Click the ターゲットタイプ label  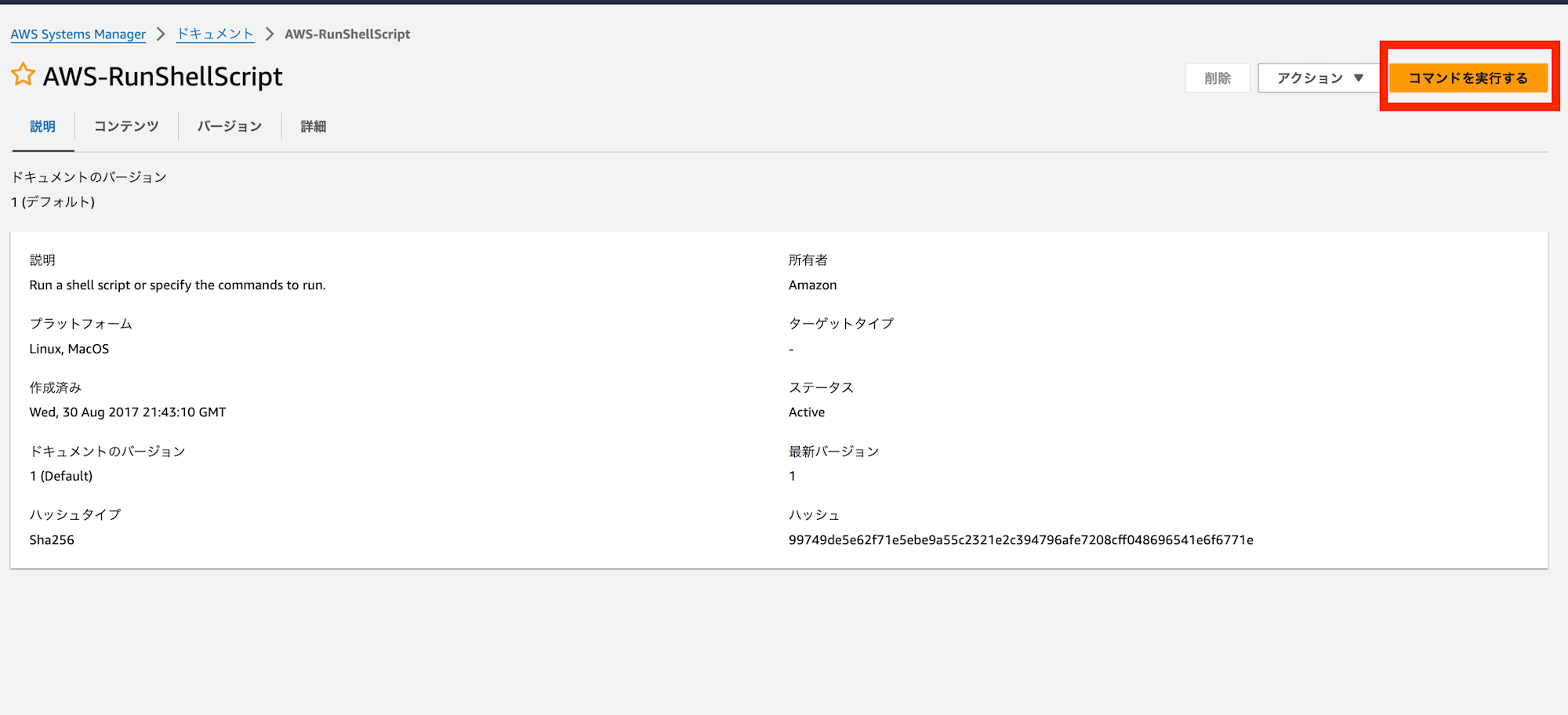click(x=841, y=324)
